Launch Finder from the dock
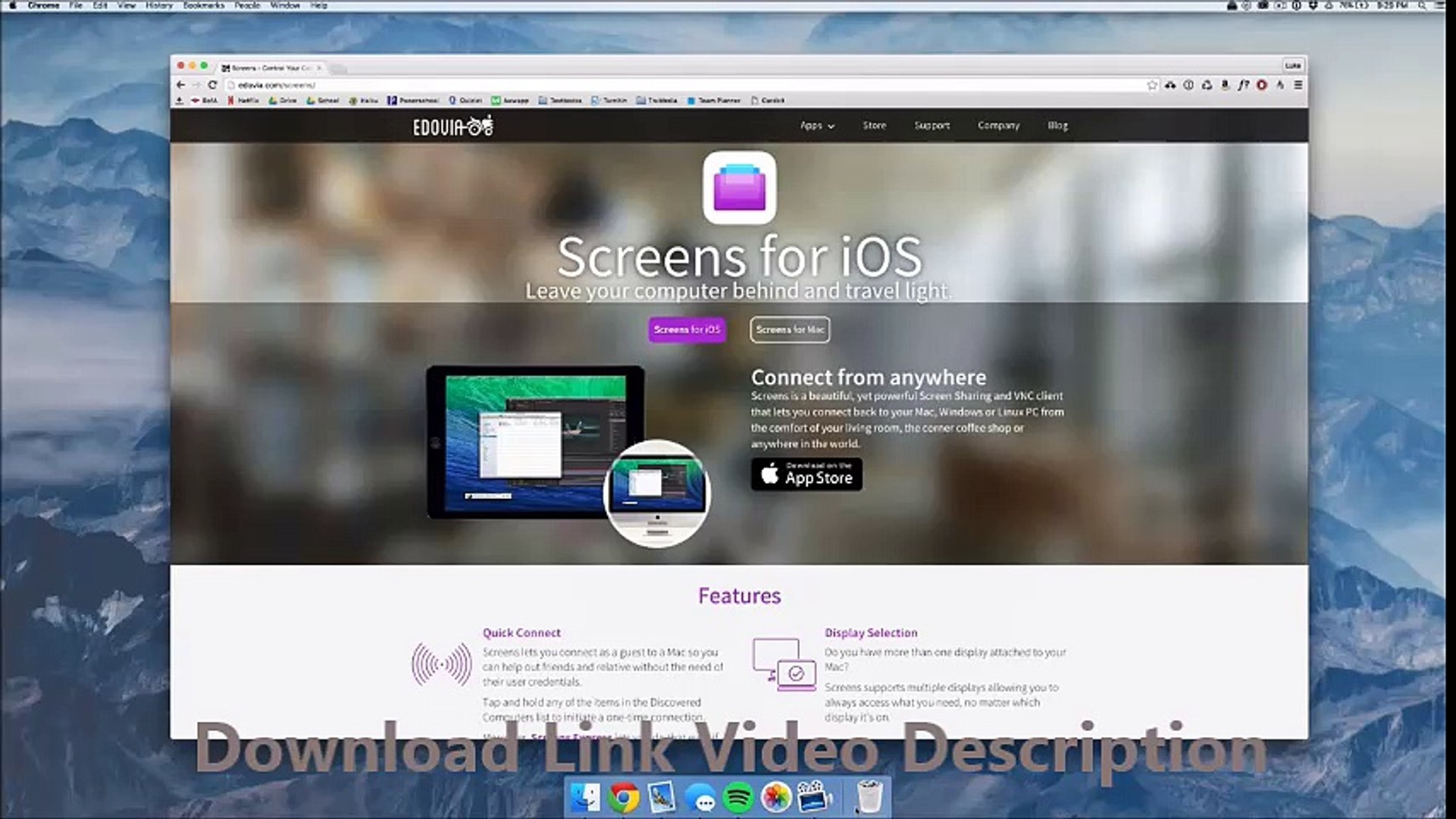Screen dimensions: 1456x819 click(585, 797)
